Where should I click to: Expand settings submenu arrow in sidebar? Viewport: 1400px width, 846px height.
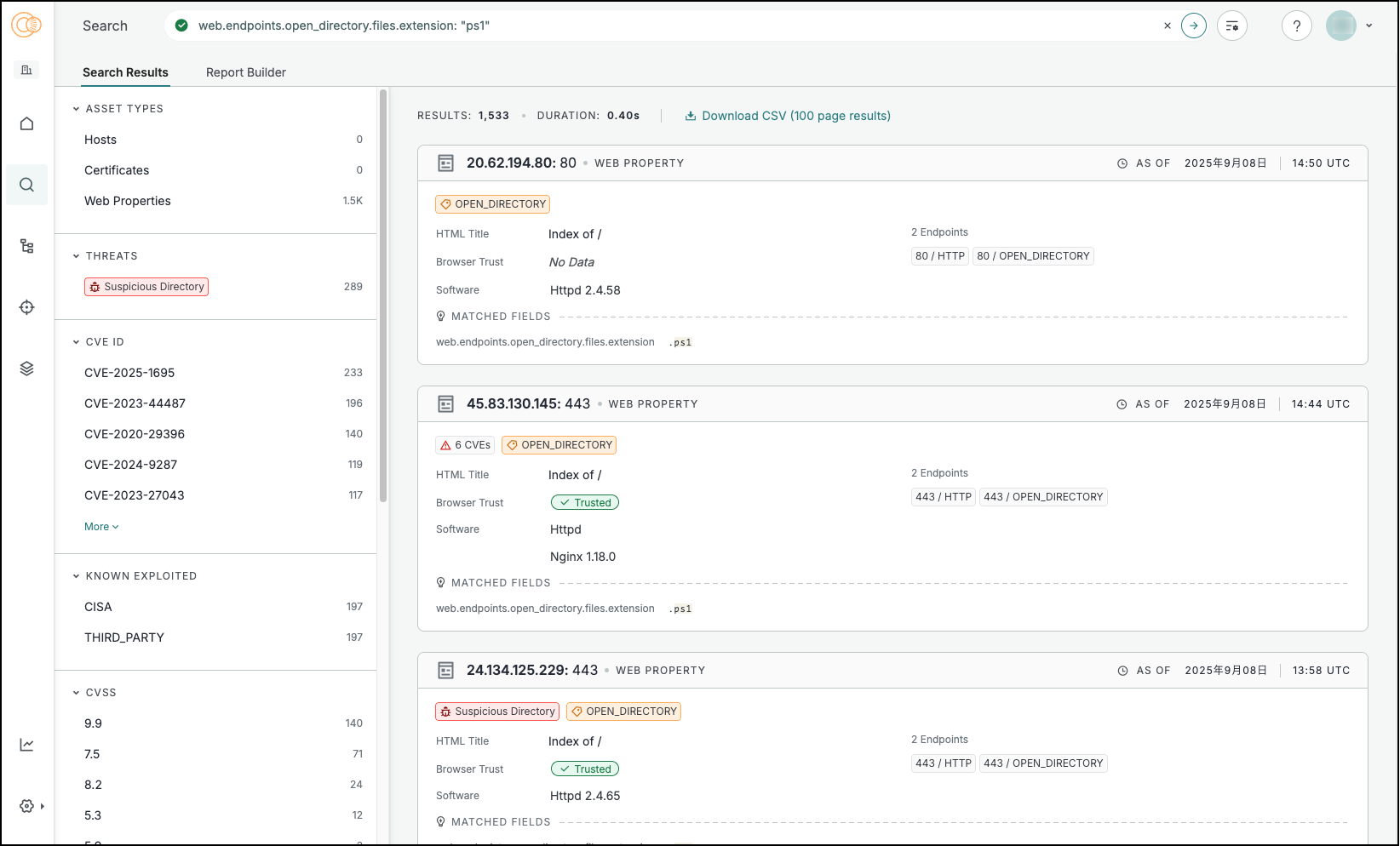42,806
